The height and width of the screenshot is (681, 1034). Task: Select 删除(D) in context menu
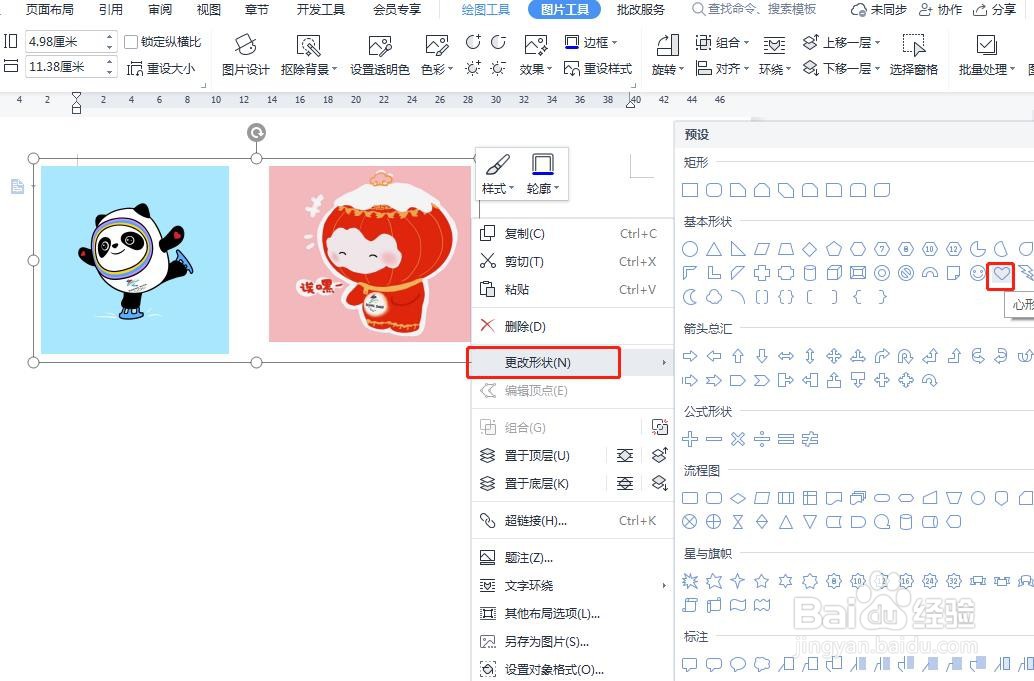[572, 326]
